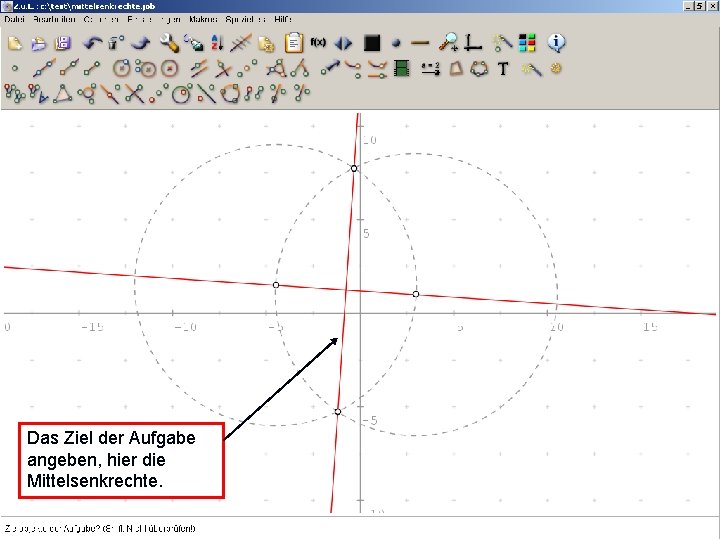Viewport: 720px width, 540px height.
Task: Click the status bar prompt text at bottom
Action: 100,529
